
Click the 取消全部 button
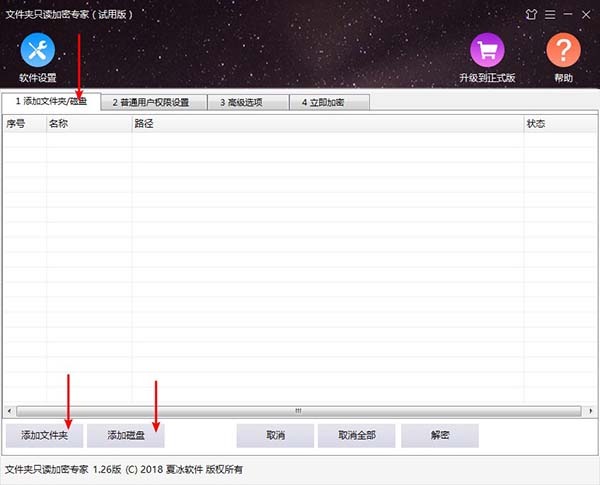356,436
